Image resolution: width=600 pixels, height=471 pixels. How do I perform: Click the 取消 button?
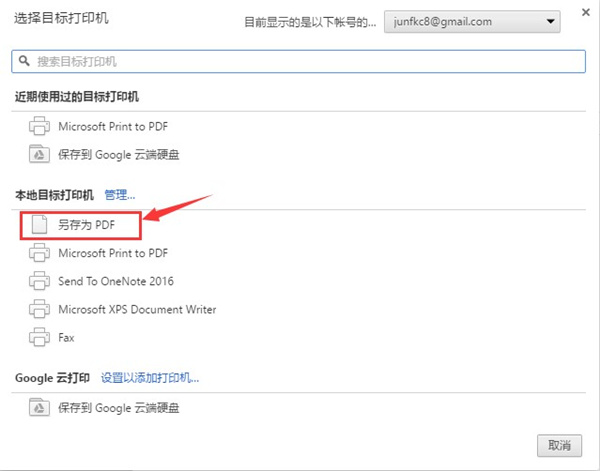[559, 445]
